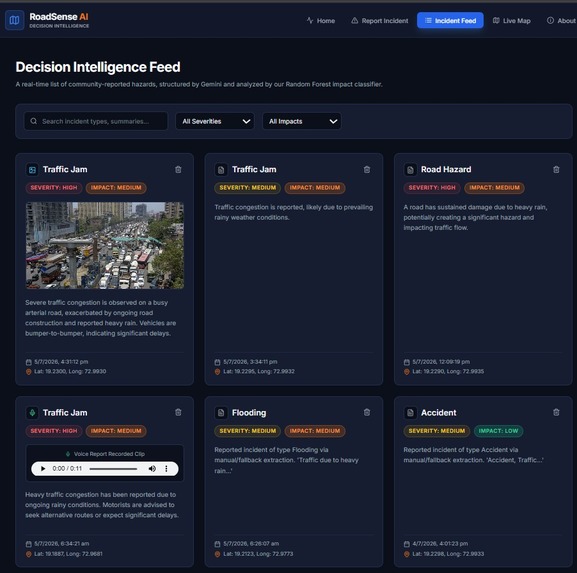Click timestamp 4/7/2026, 4:01:23 pm

[x=440, y=544]
